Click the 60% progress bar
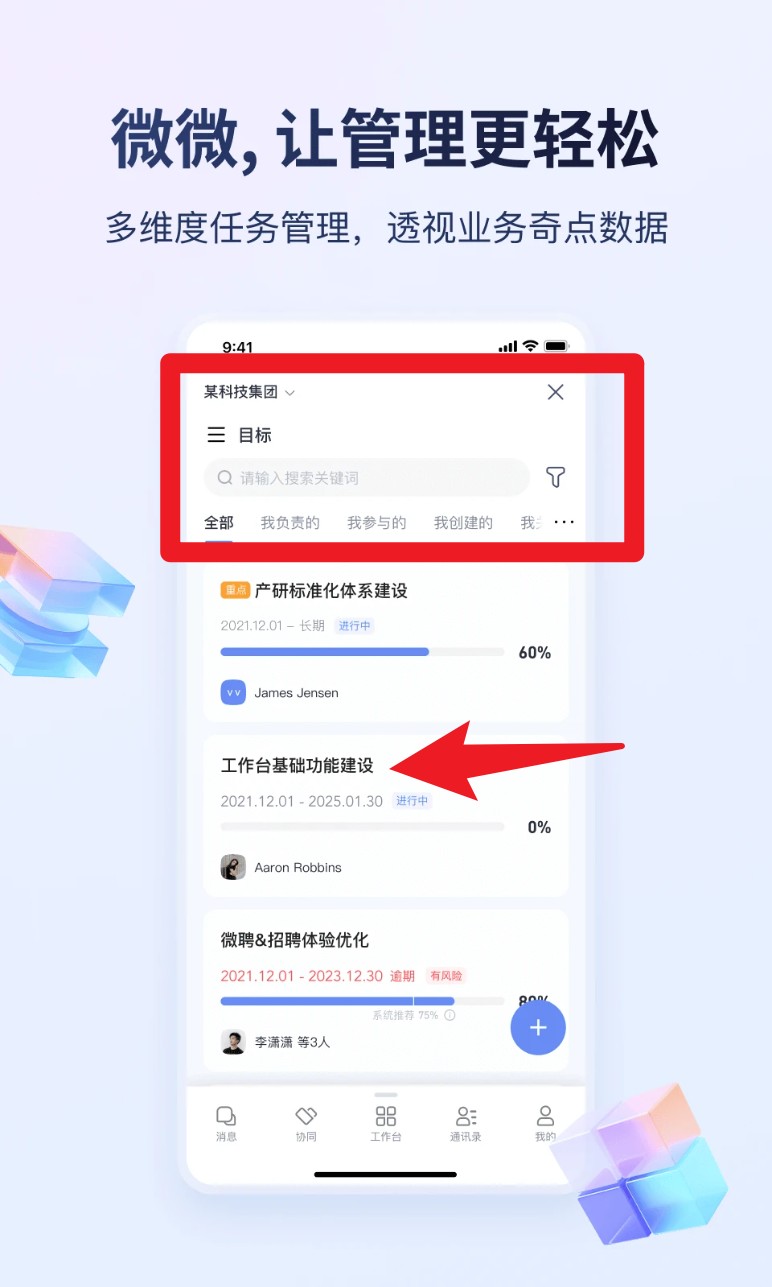This screenshot has width=772, height=1287. point(362,652)
